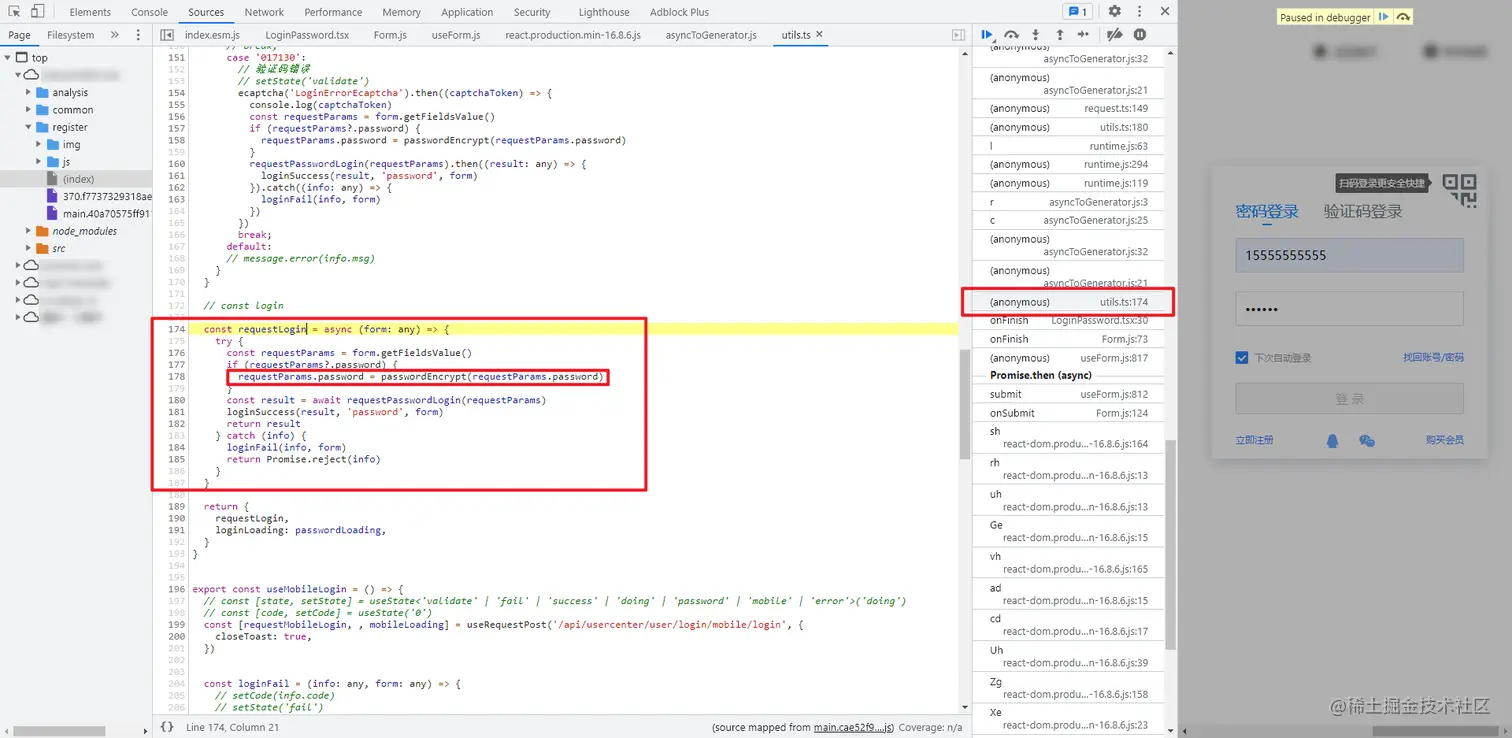Expand the common folder
This screenshot has width=1512, height=738.
pos(29,110)
